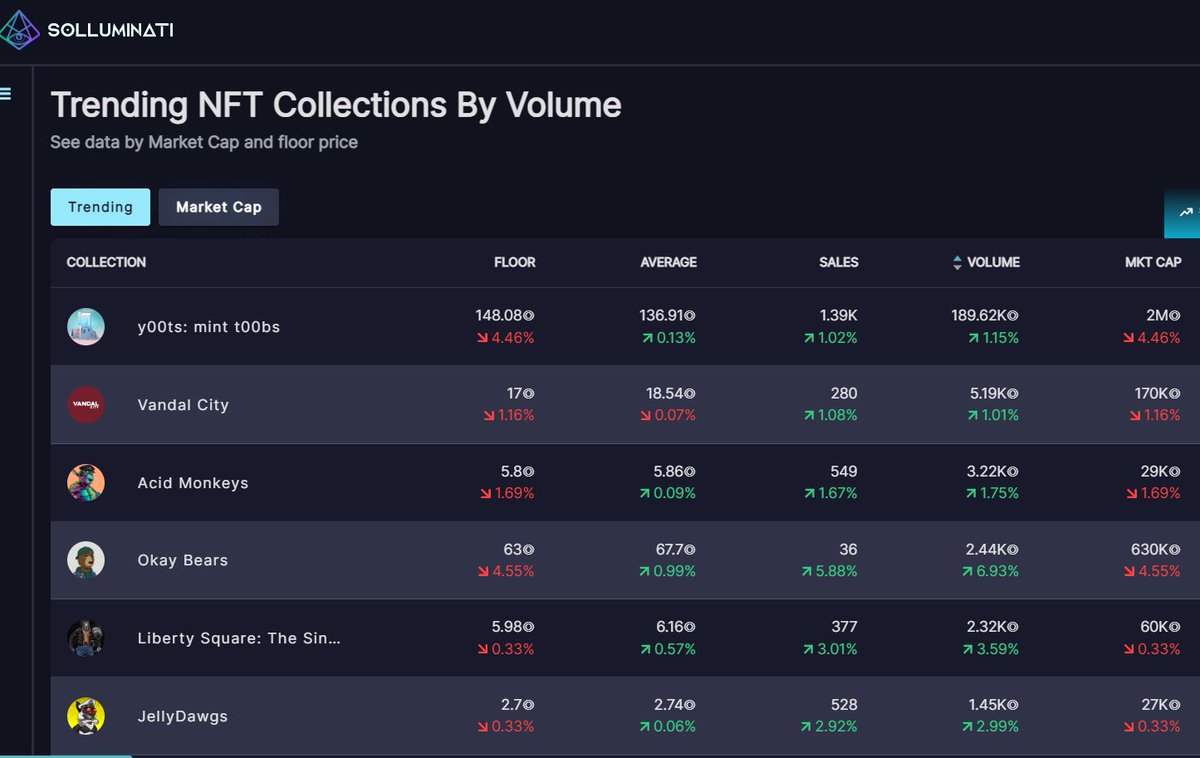The height and width of the screenshot is (758, 1200).
Task: Open the Okay Bears collection name link
Action: [183, 560]
